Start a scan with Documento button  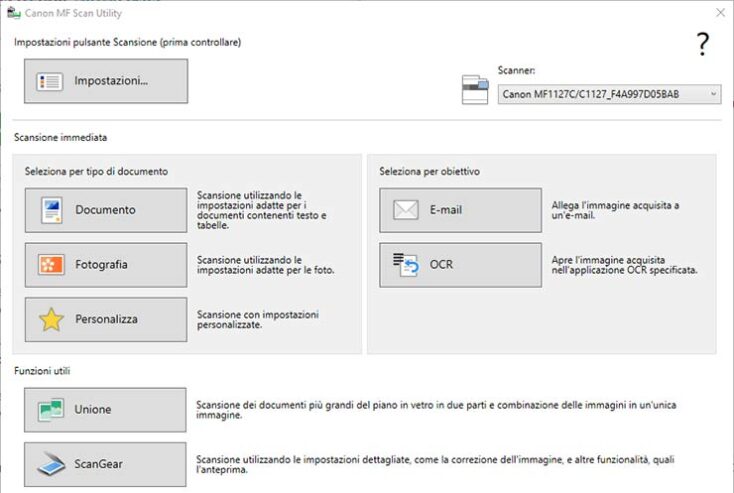point(106,210)
